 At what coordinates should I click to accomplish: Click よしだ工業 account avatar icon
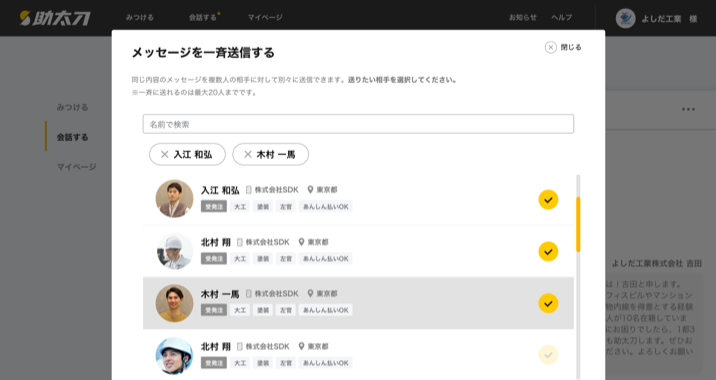point(625,18)
